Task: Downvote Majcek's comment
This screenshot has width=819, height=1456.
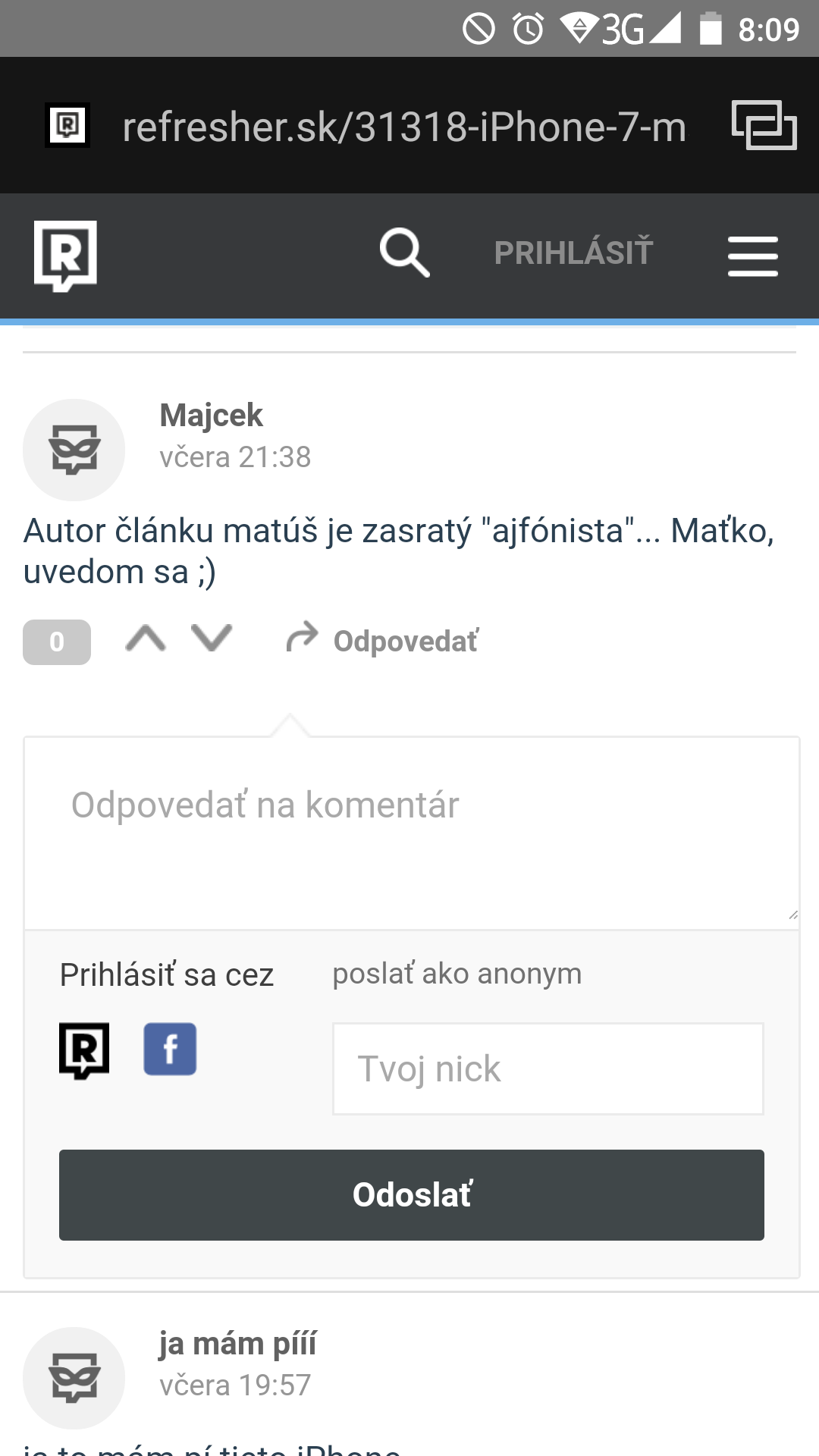Action: click(x=212, y=639)
